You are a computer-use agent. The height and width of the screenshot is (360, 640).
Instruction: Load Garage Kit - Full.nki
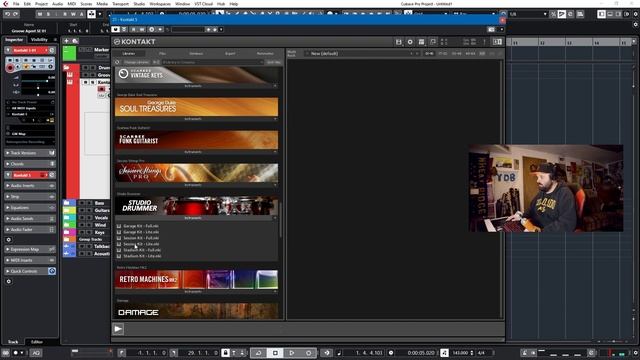click(x=141, y=226)
